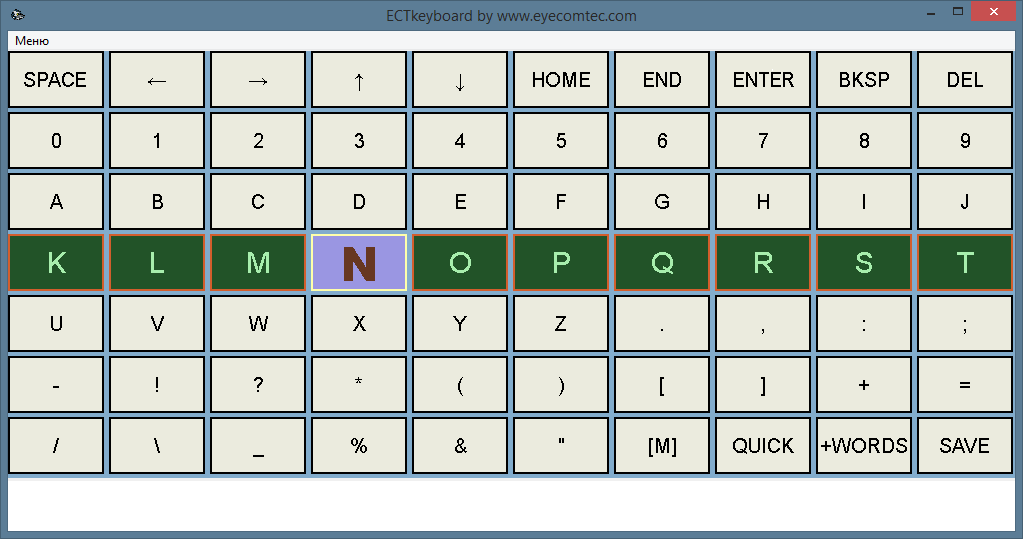
Task: Click the backslash key
Action: 157,446
